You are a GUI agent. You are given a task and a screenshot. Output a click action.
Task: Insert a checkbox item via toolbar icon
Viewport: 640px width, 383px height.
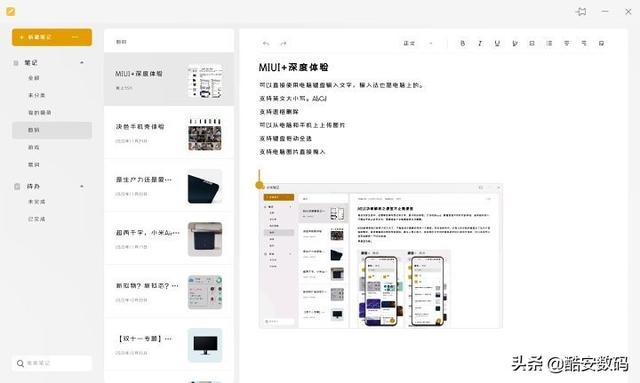[532, 43]
